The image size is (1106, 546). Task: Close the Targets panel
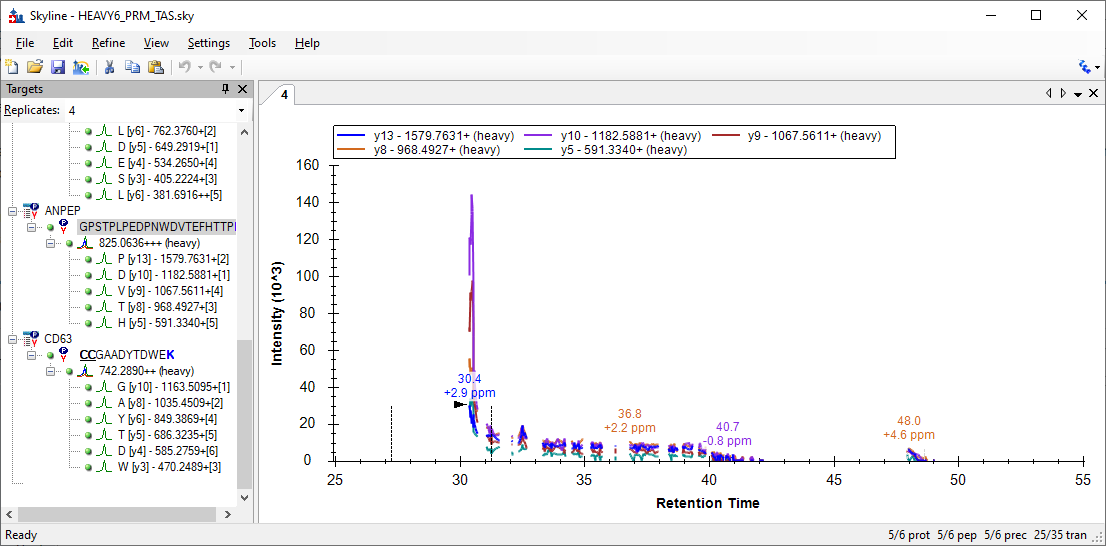pos(242,90)
